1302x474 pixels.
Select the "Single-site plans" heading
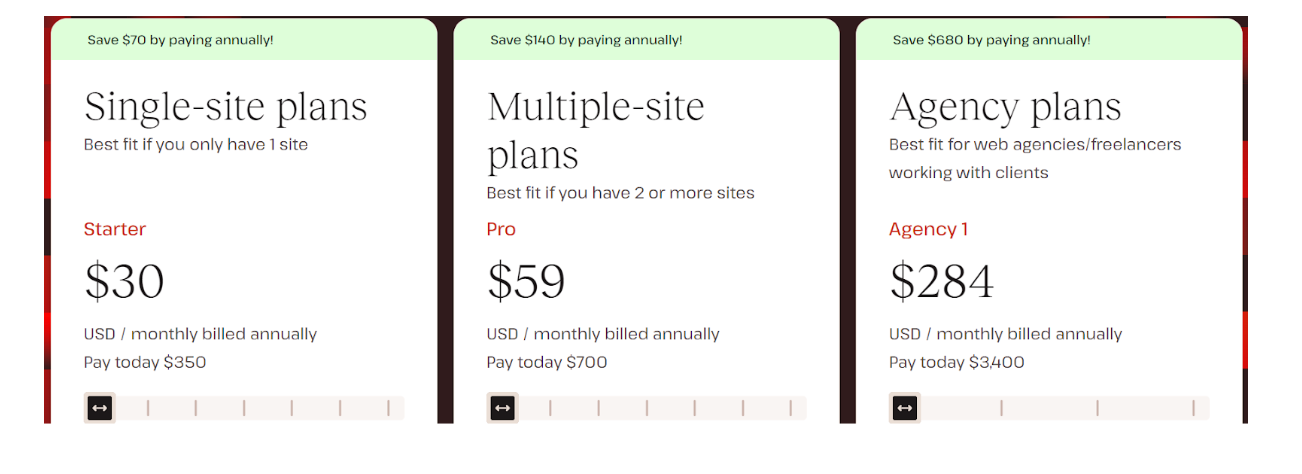[x=226, y=107]
